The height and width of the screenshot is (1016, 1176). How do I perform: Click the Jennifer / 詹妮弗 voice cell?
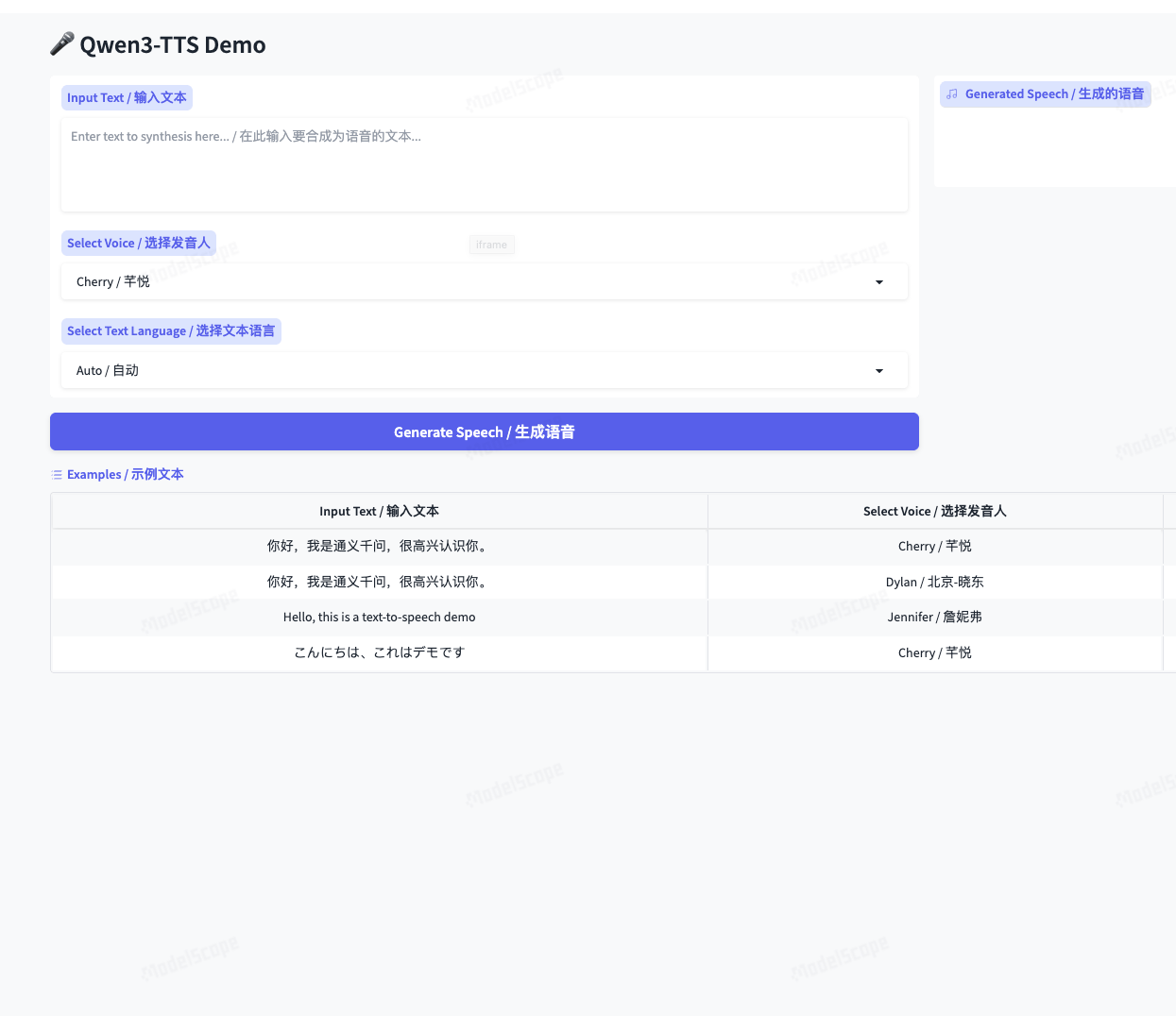click(935, 617)
